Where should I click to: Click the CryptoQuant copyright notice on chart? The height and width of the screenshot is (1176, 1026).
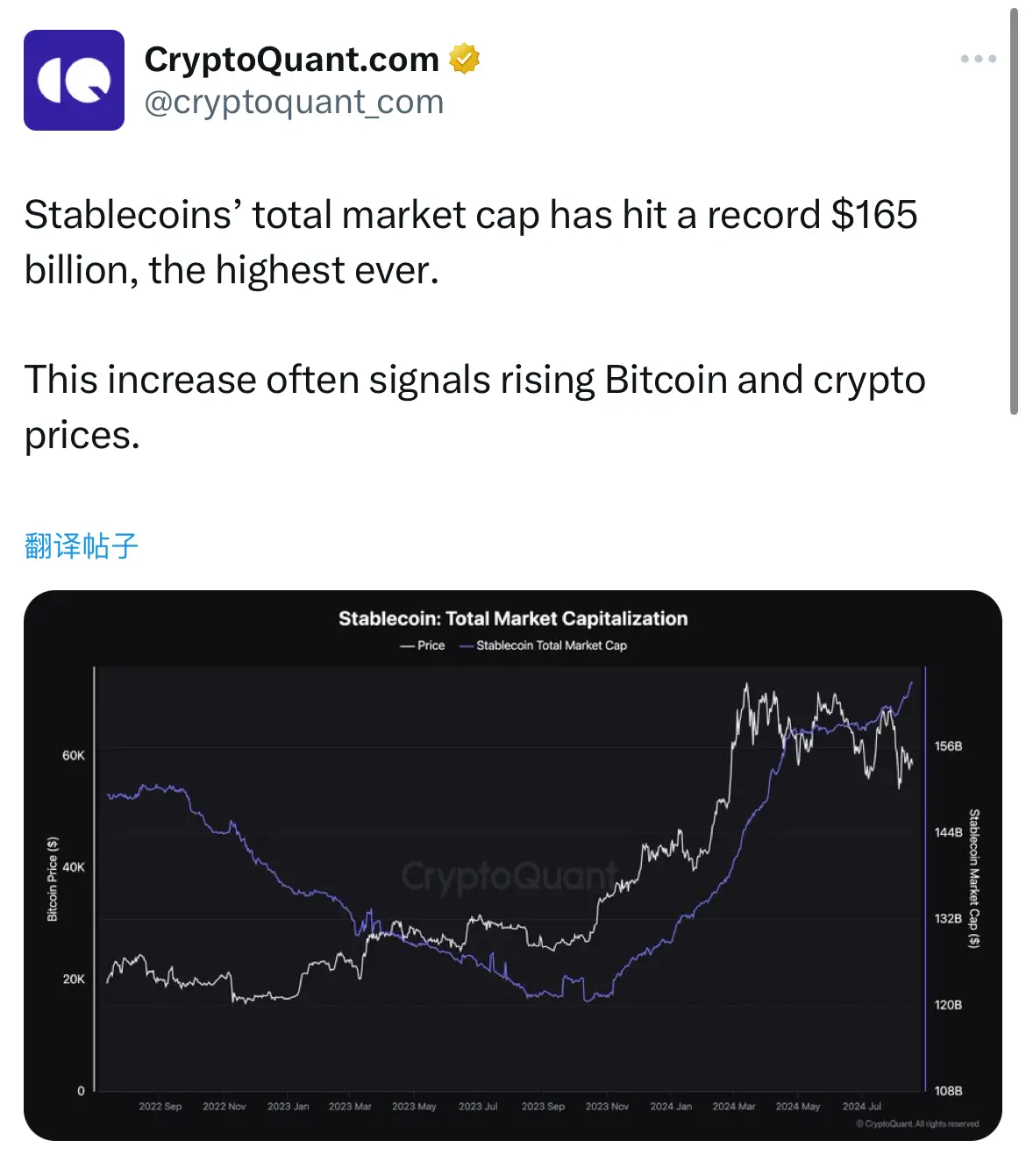click(917, 1123)
